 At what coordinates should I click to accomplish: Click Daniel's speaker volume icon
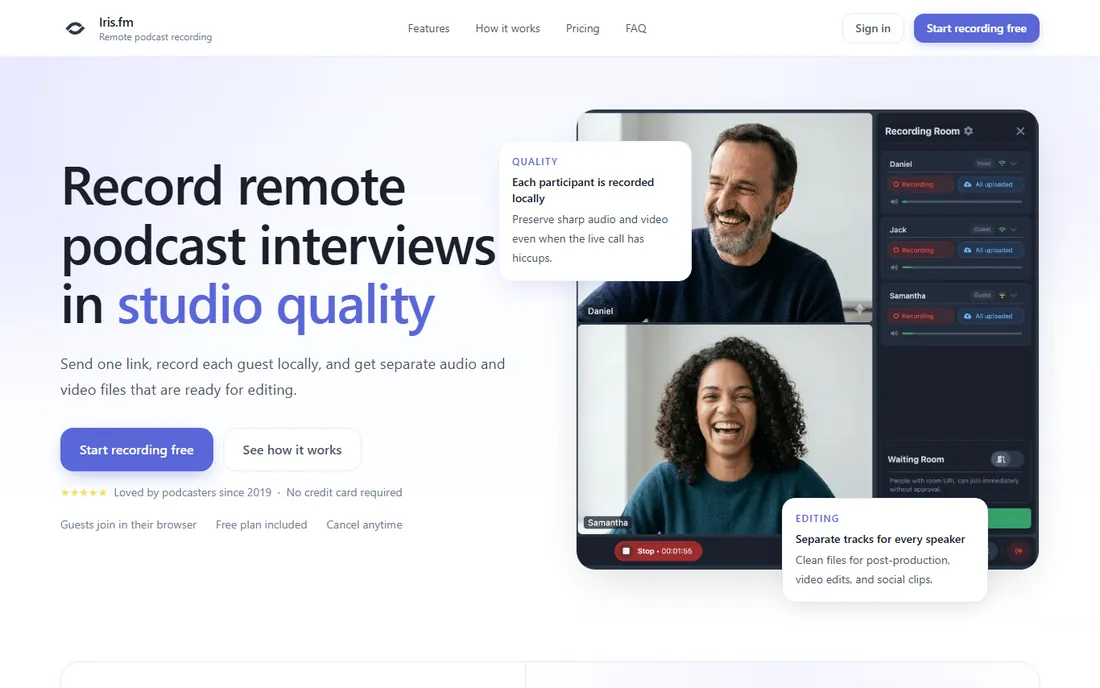[x=894, y=202]
